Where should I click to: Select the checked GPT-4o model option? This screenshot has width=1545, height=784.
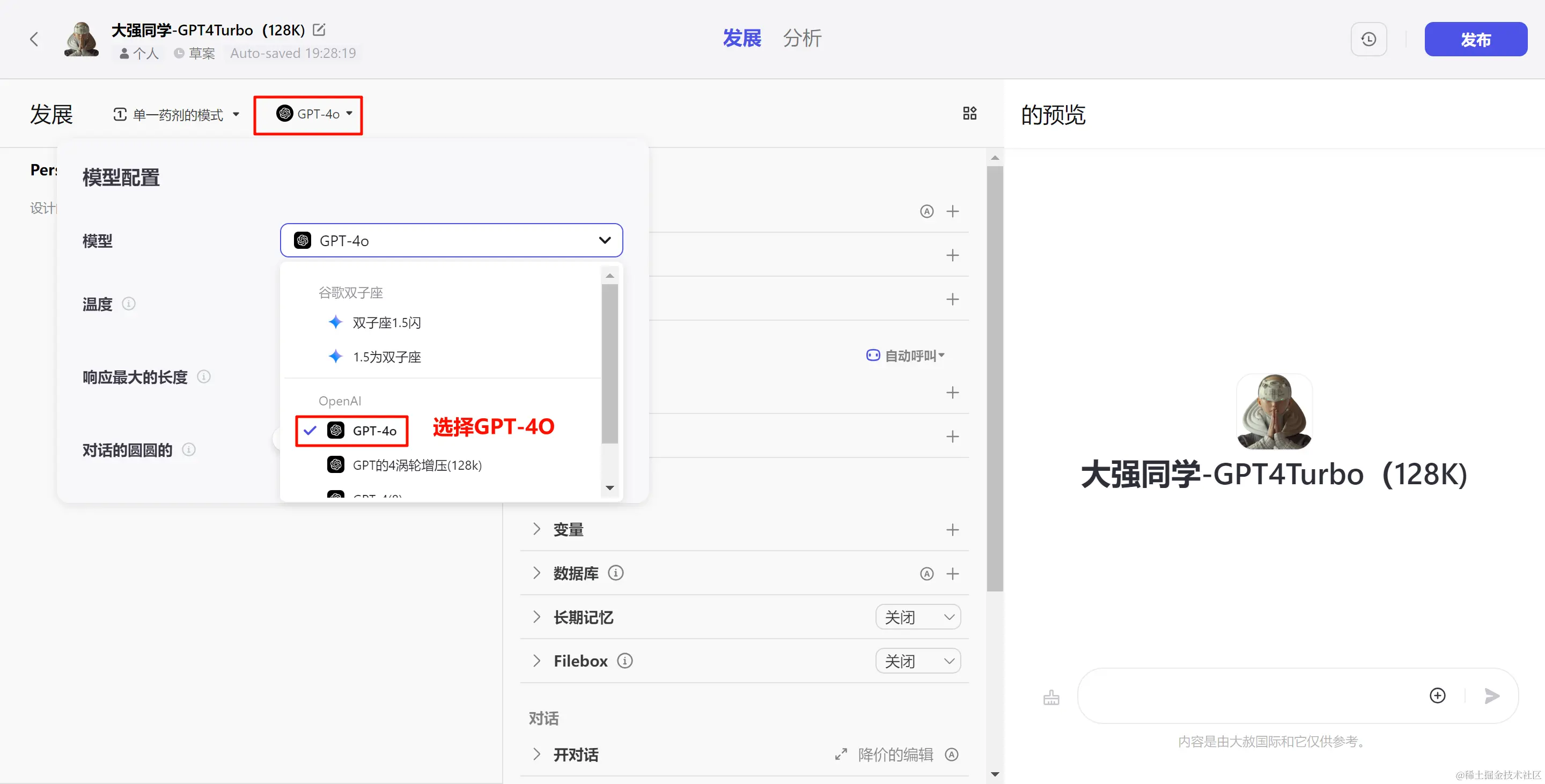tap(374, 431)
